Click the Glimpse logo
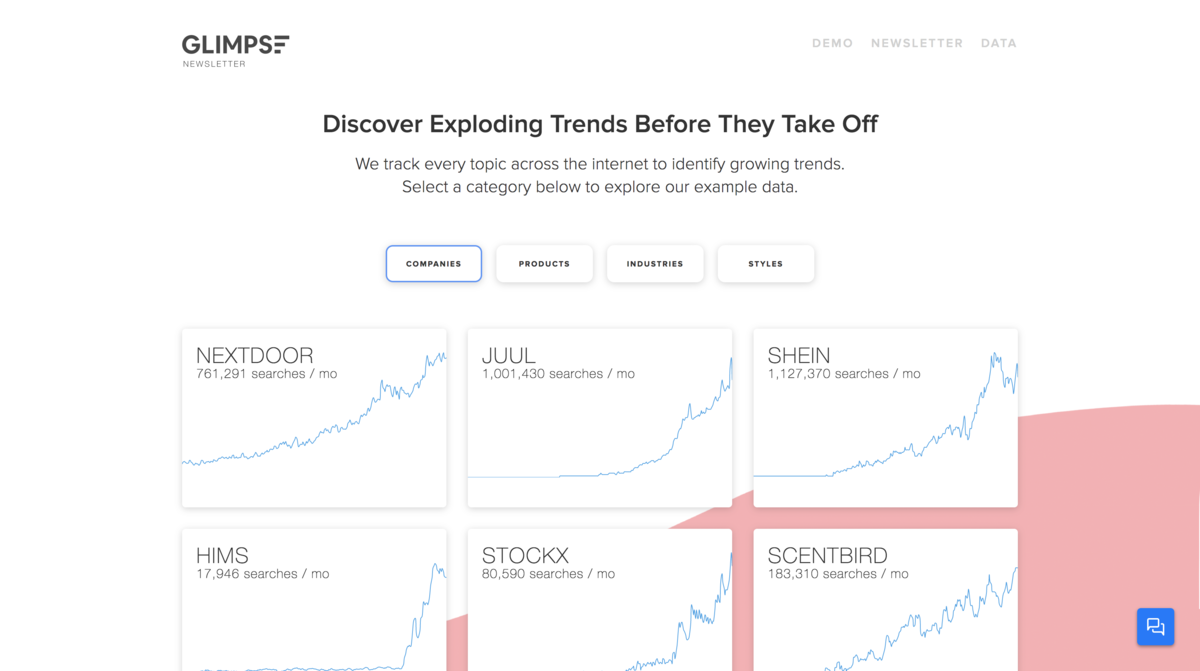 click(x=235, y=44)
